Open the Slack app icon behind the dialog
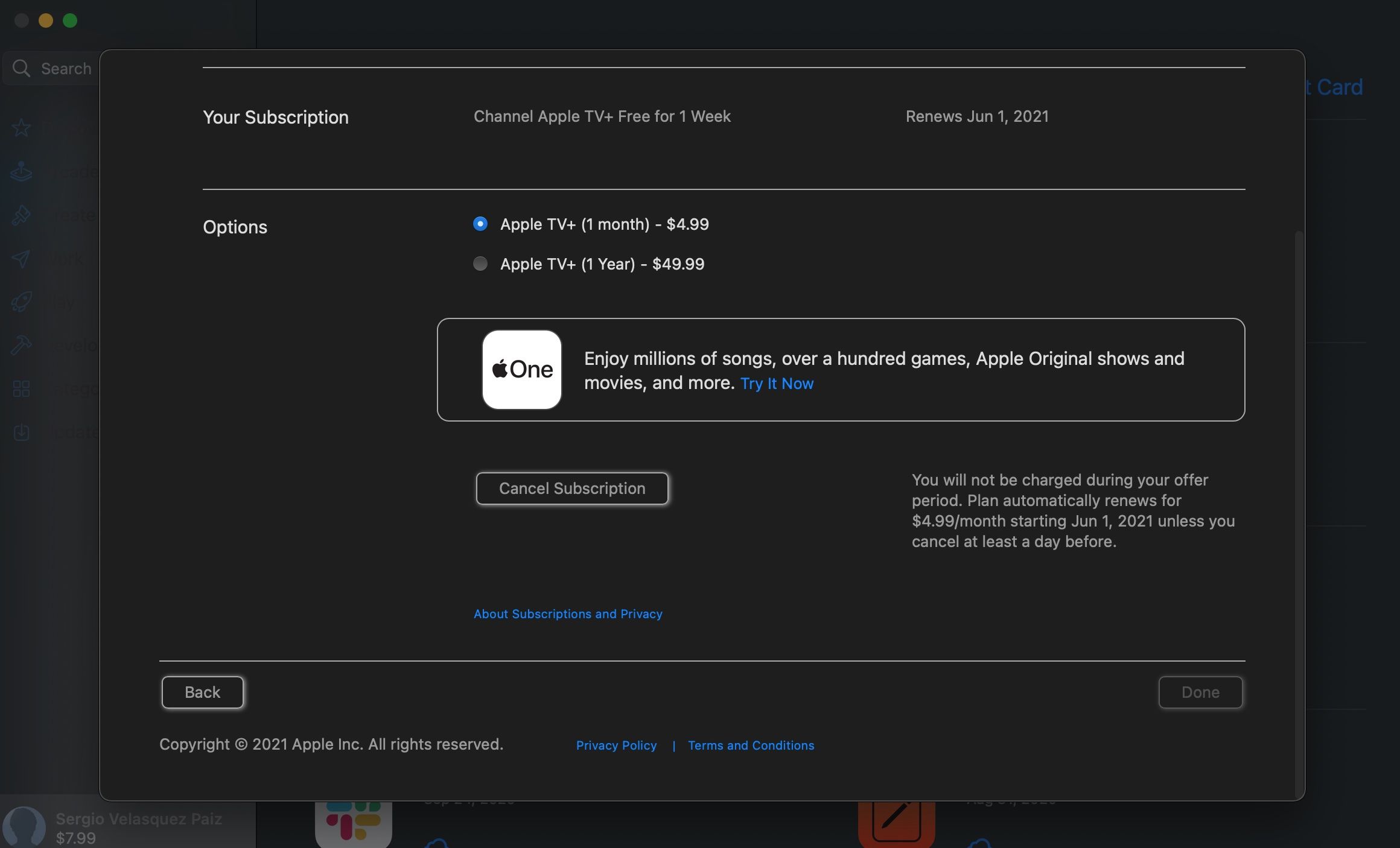The image size is (1400, 848). click(353, 822)
